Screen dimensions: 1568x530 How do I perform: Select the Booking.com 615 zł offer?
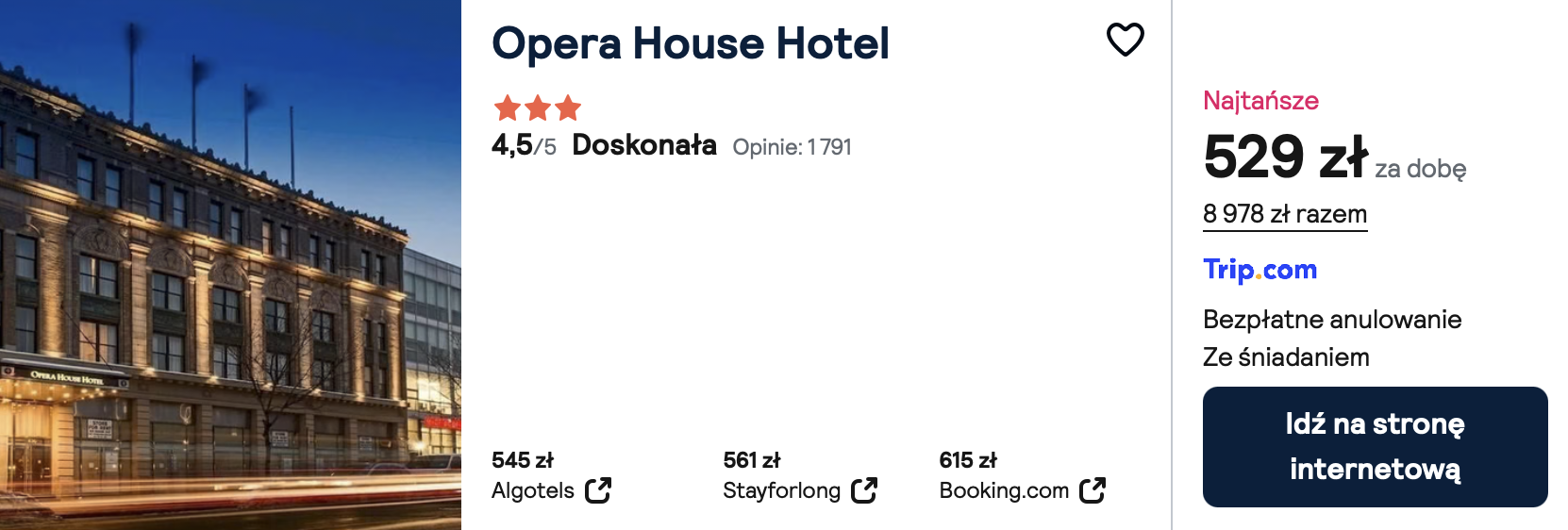1023,475
